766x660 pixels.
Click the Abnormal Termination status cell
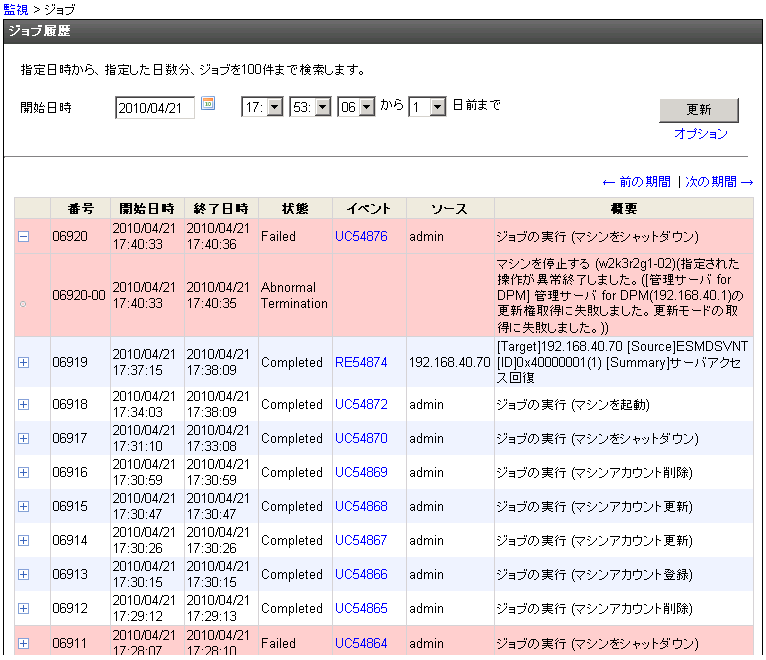(294, 296)
